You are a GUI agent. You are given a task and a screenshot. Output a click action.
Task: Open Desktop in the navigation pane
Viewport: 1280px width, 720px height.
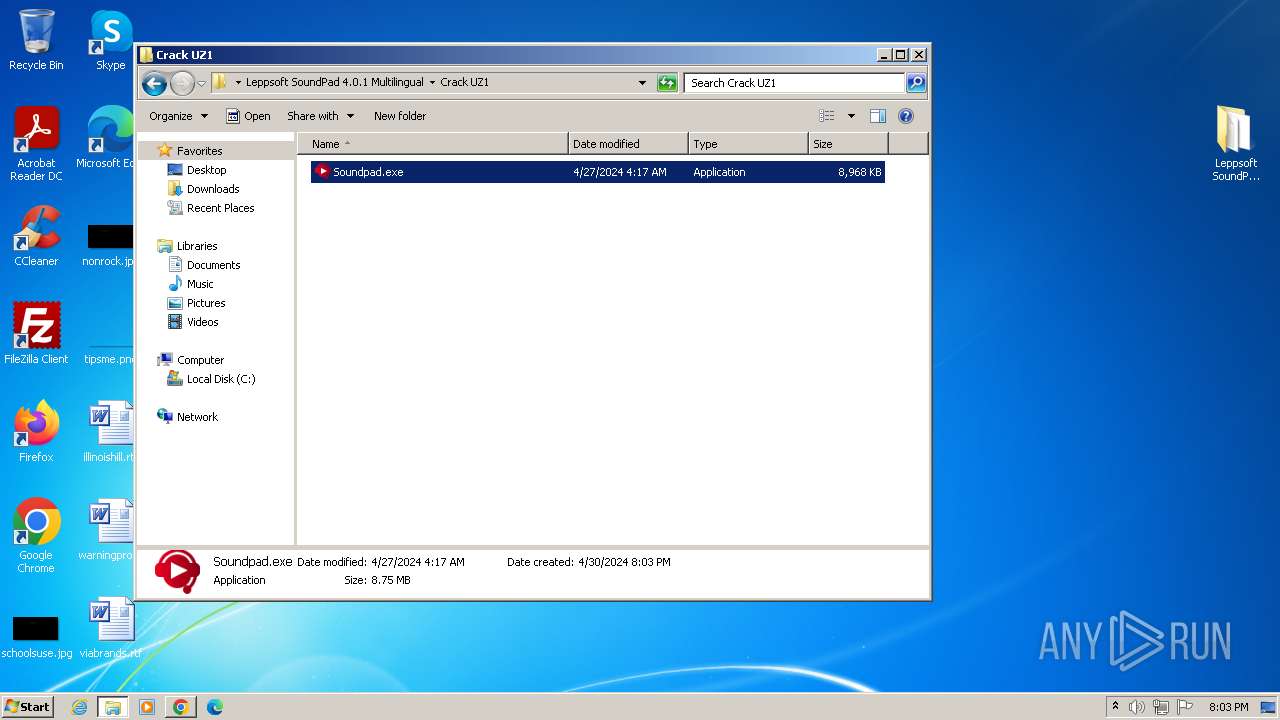(206, 170)
